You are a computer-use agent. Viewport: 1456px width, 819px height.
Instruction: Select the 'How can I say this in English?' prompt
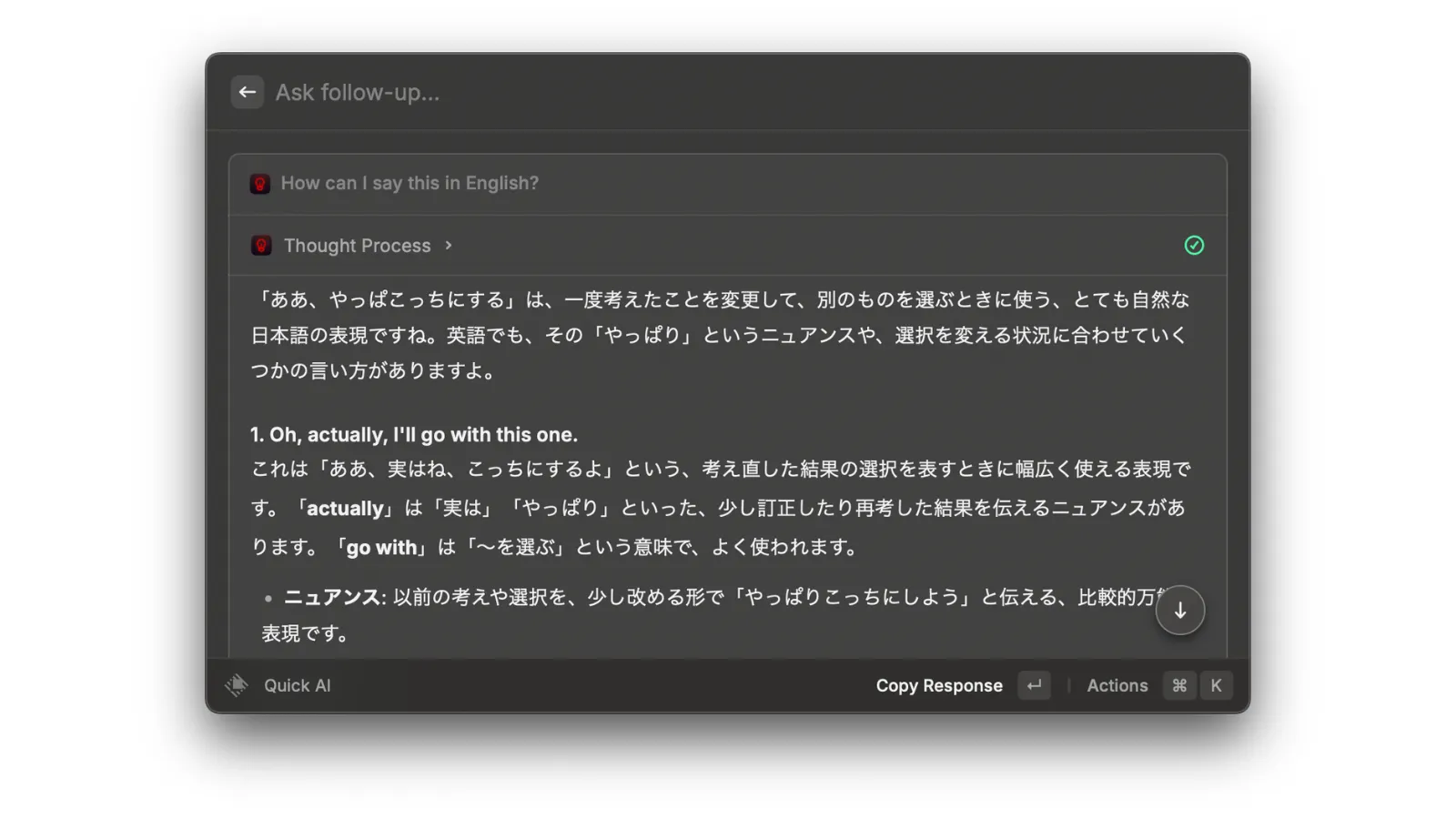[x=409, y=183]
